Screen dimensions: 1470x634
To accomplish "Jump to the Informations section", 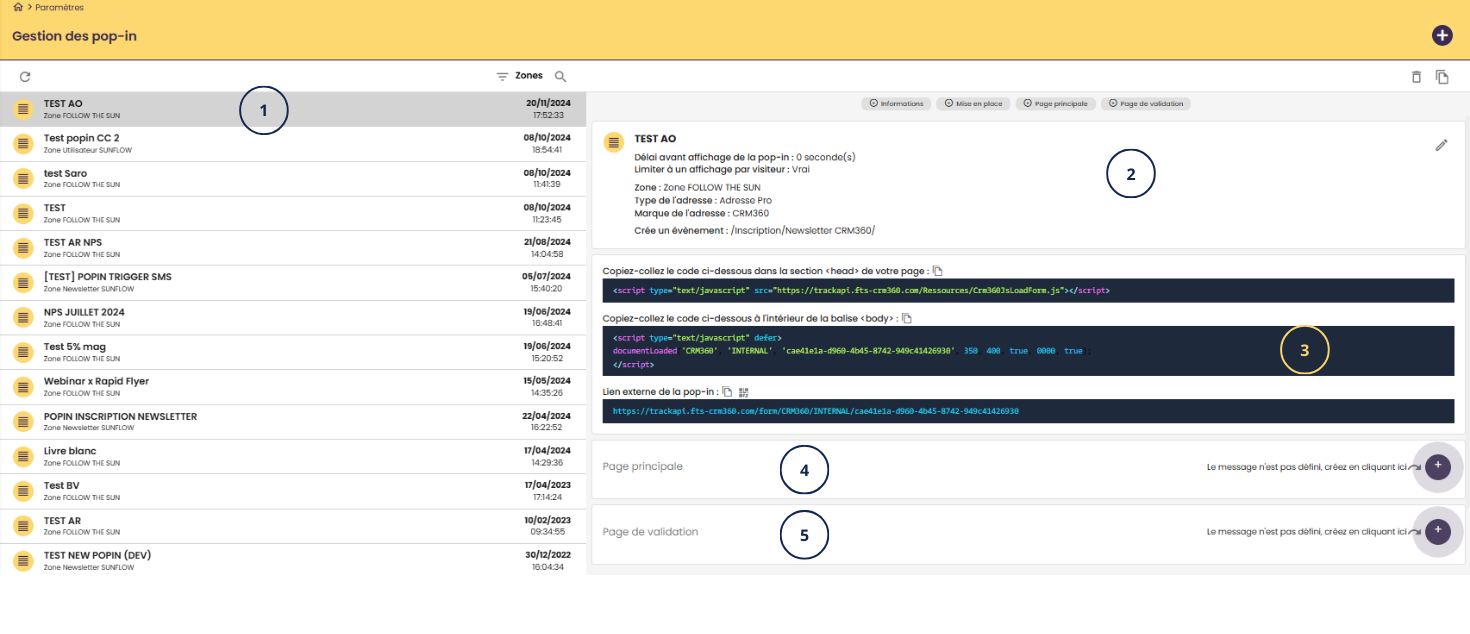I will (897, 103).
